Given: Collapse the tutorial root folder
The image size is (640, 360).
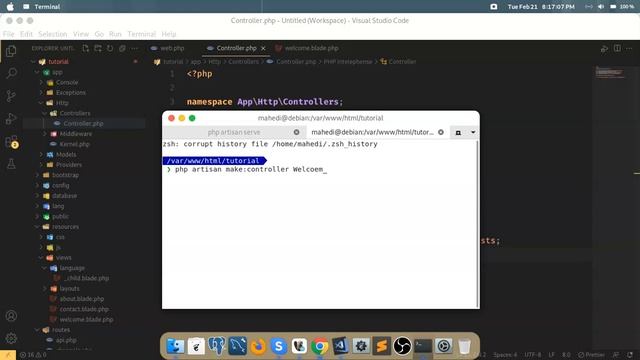Looking at the screenshot, I should [x=33, y=62].
